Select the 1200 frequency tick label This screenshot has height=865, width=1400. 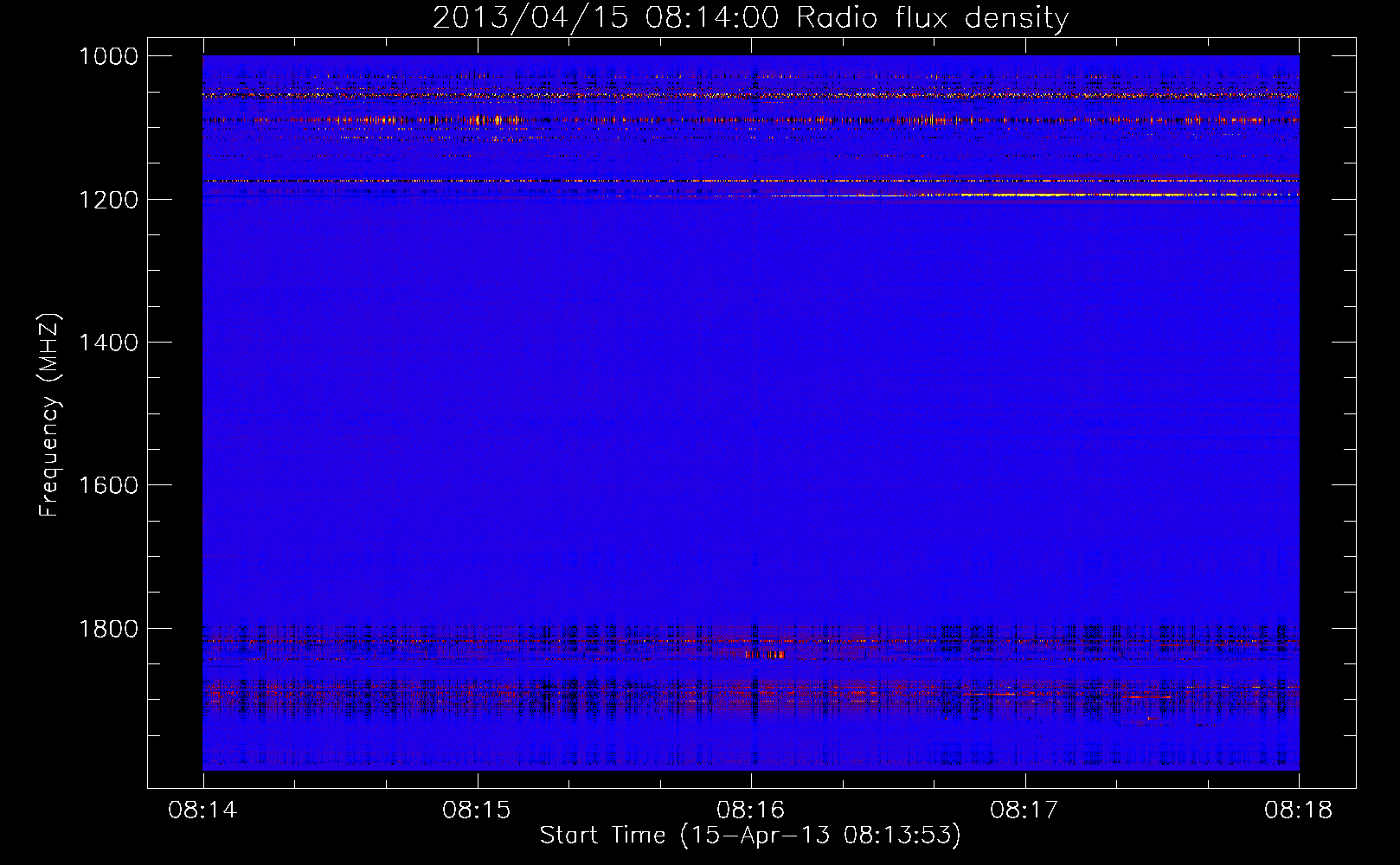pos(108,200)
